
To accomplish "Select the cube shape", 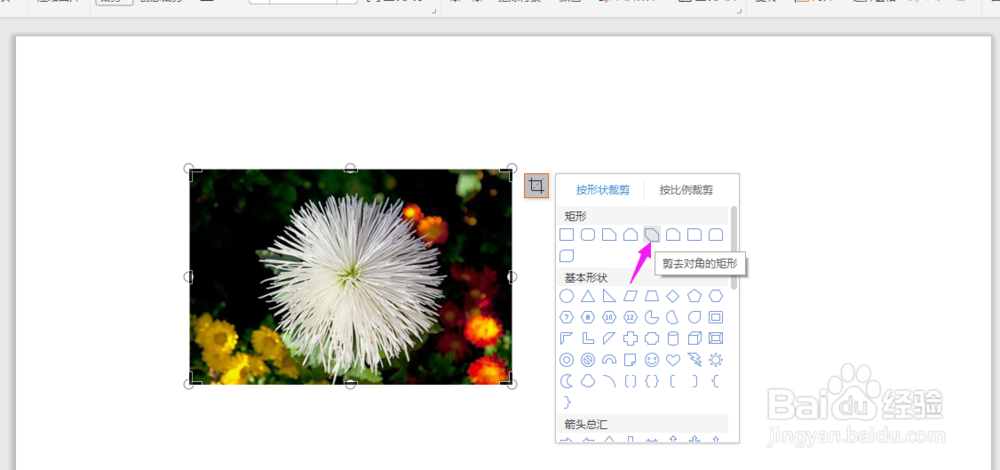I will click(695, 338).
